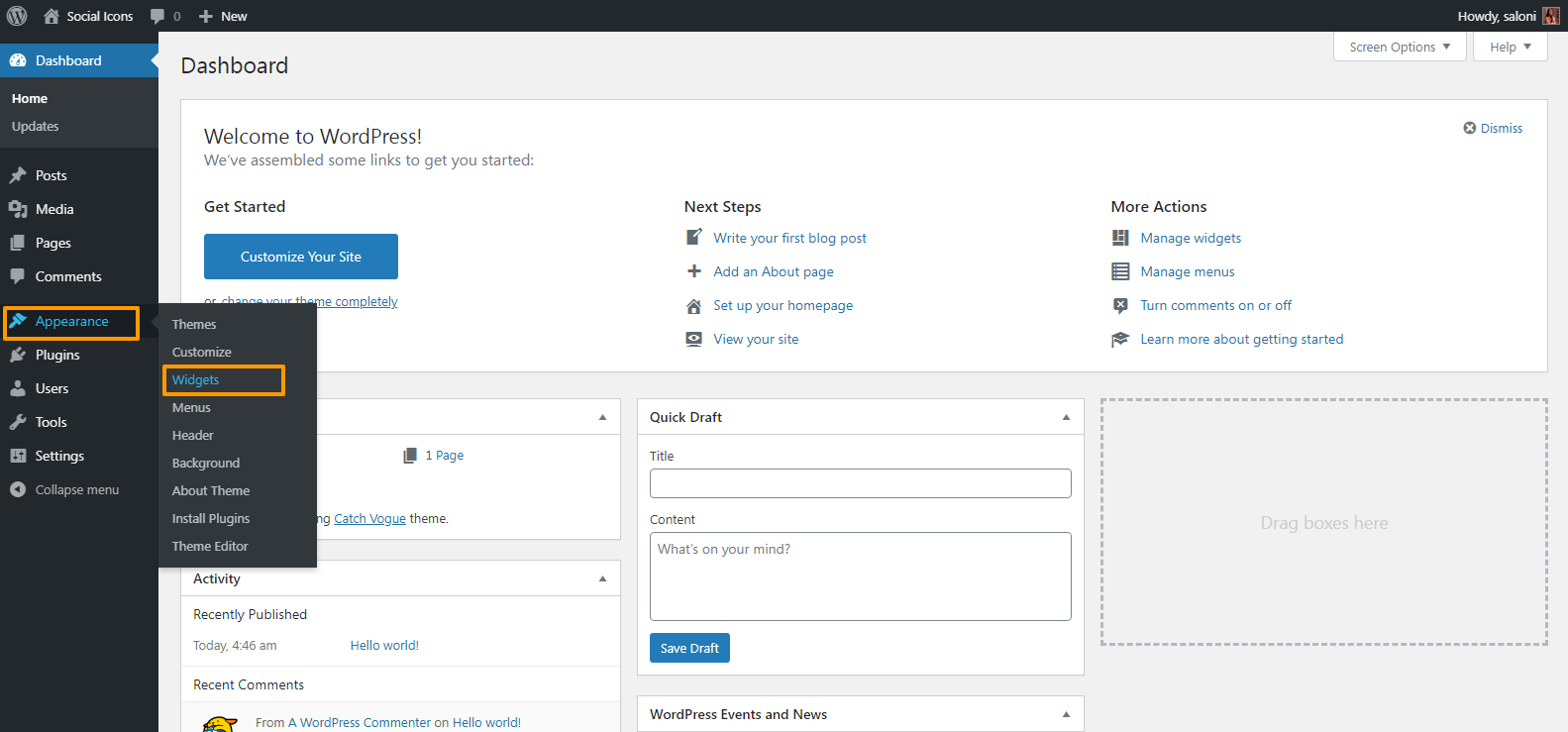
Task: Click the Comments speech bubble sidebar icon
Action: click(18, 276)
